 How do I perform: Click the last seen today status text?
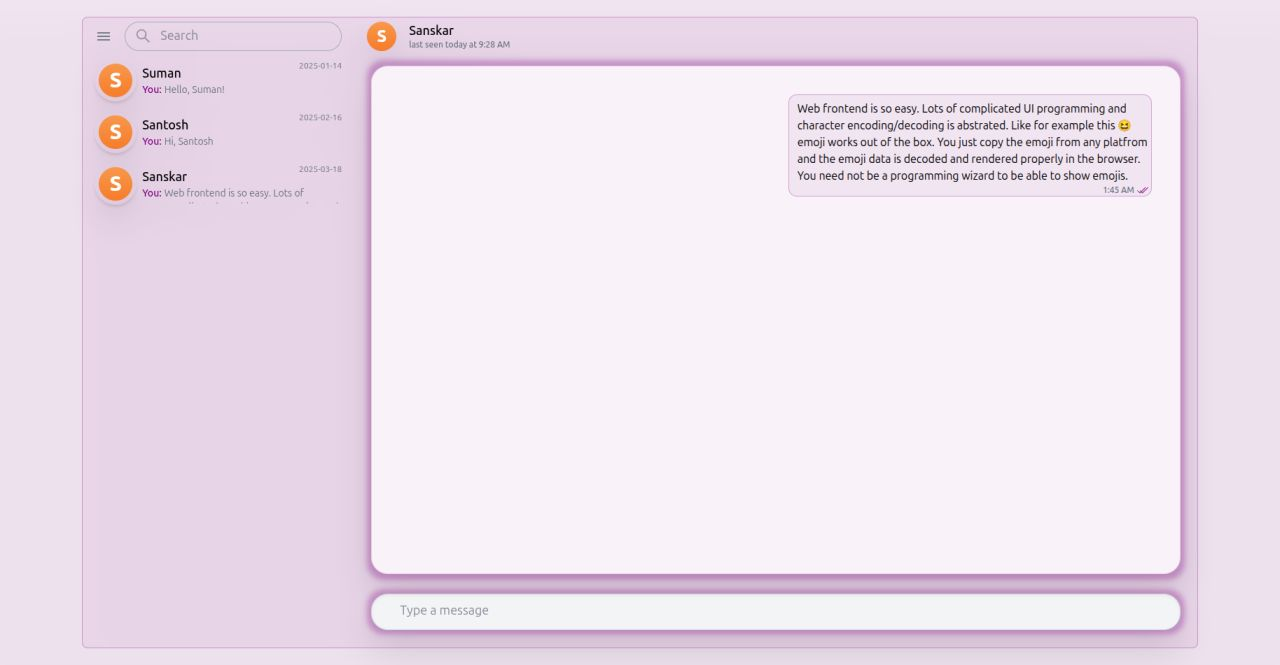[x=459, y=44]
